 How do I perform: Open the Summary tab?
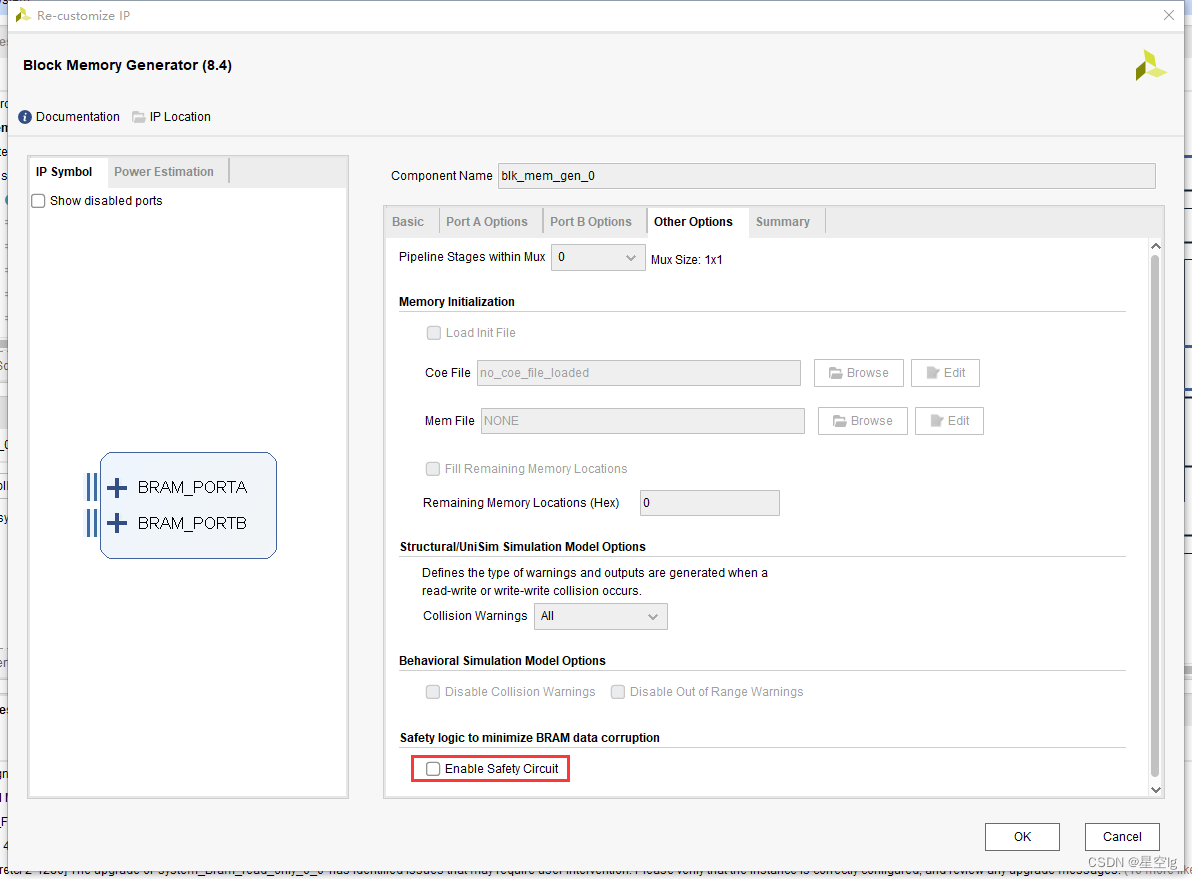point(782,222)
